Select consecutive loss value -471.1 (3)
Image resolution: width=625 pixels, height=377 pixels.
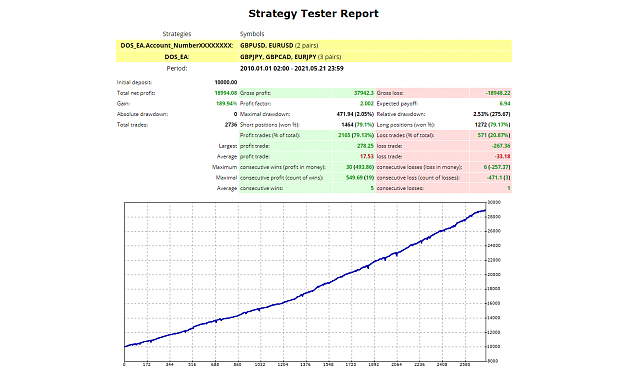pyautogui.click(x=499, y=178)
